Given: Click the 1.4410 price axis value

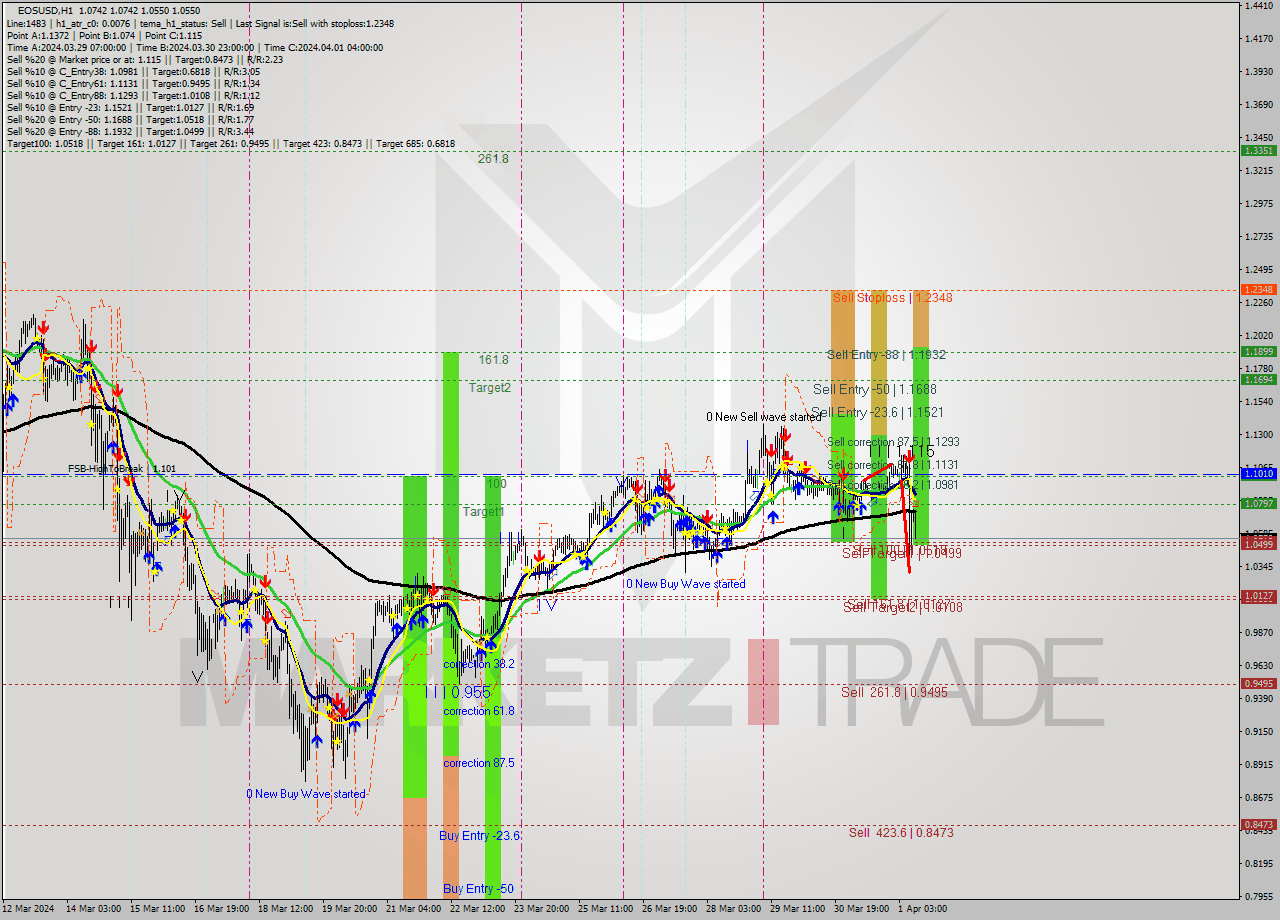Looking at the screenshot, I should tap(1258, 6).
